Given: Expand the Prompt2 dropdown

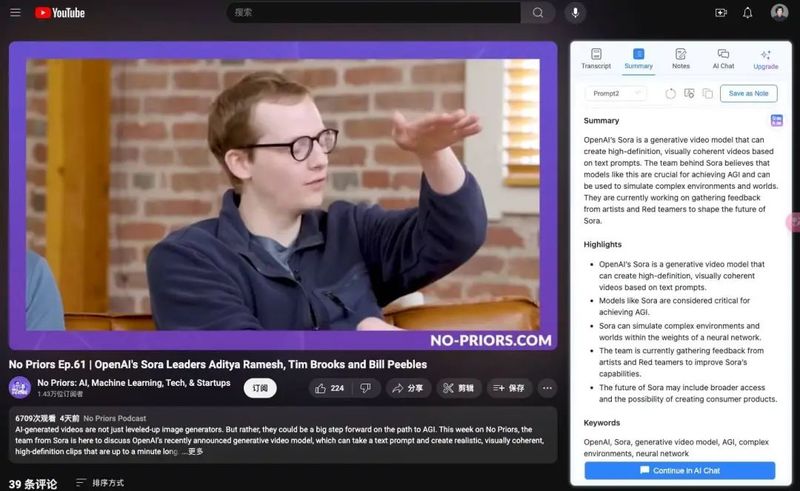Looking at the screenshot, I should 616,93.
